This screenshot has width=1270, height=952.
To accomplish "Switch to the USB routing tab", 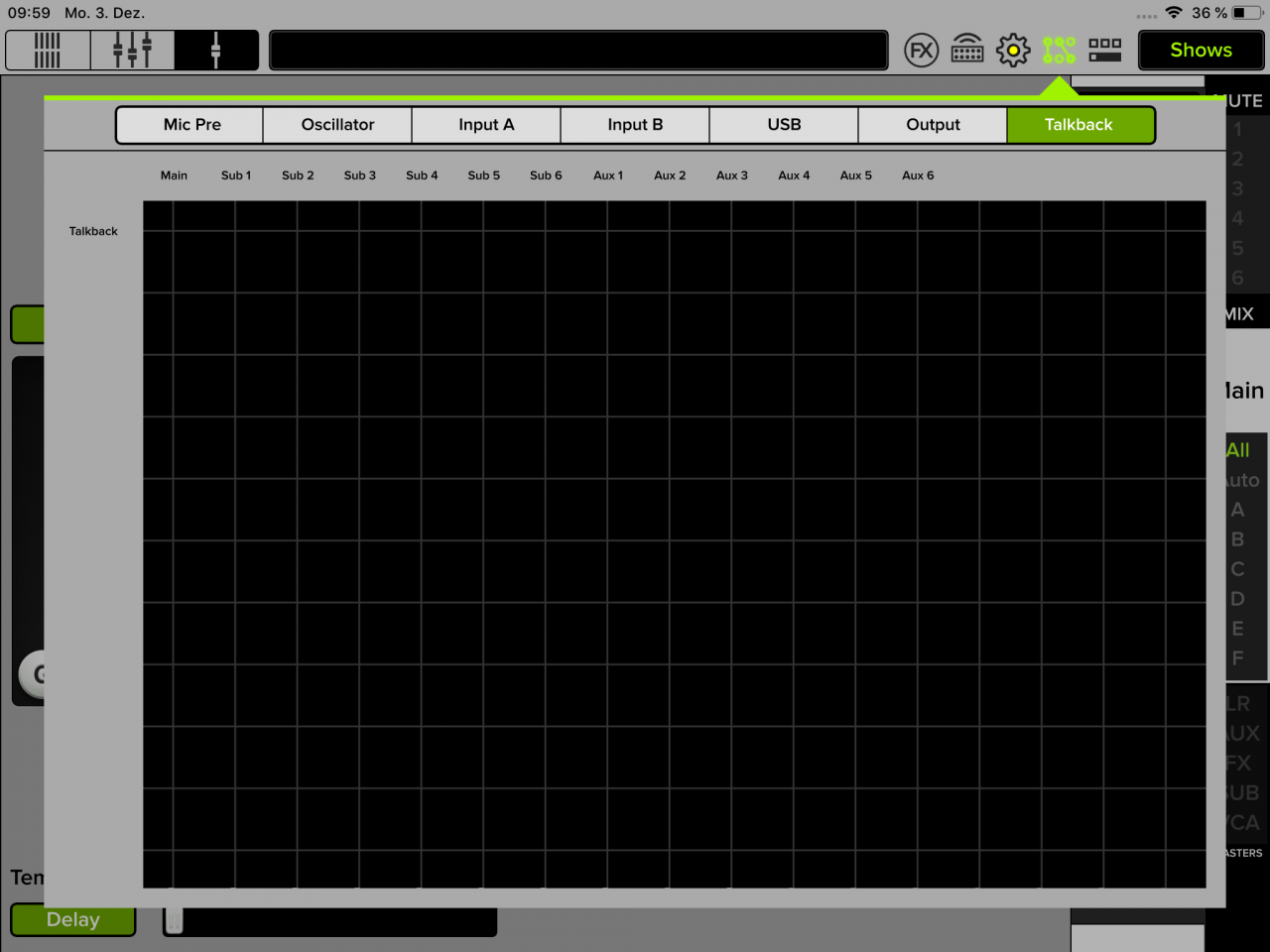I will click(783, 125).
